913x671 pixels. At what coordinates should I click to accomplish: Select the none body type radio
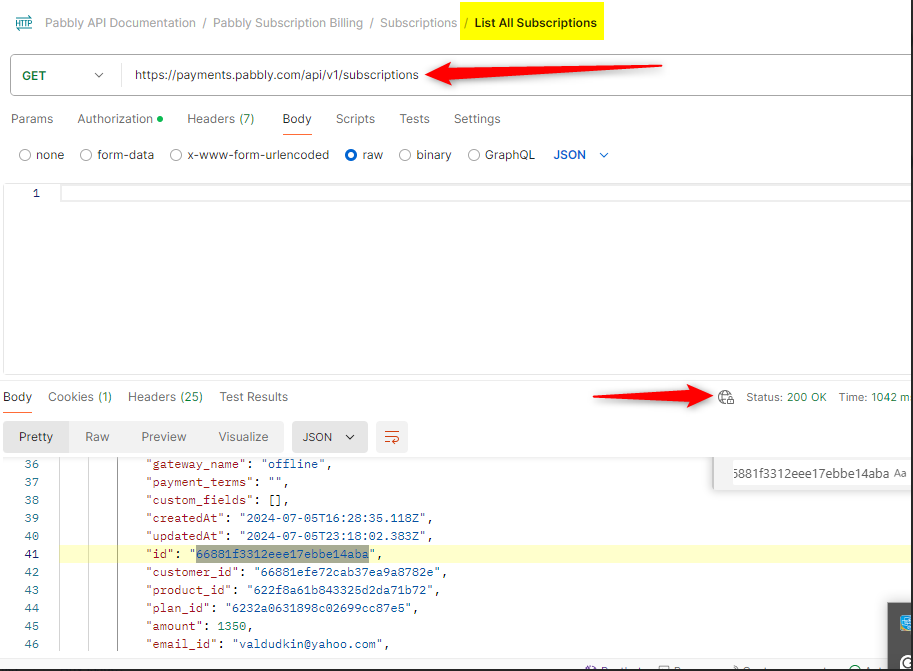(24, 155)
